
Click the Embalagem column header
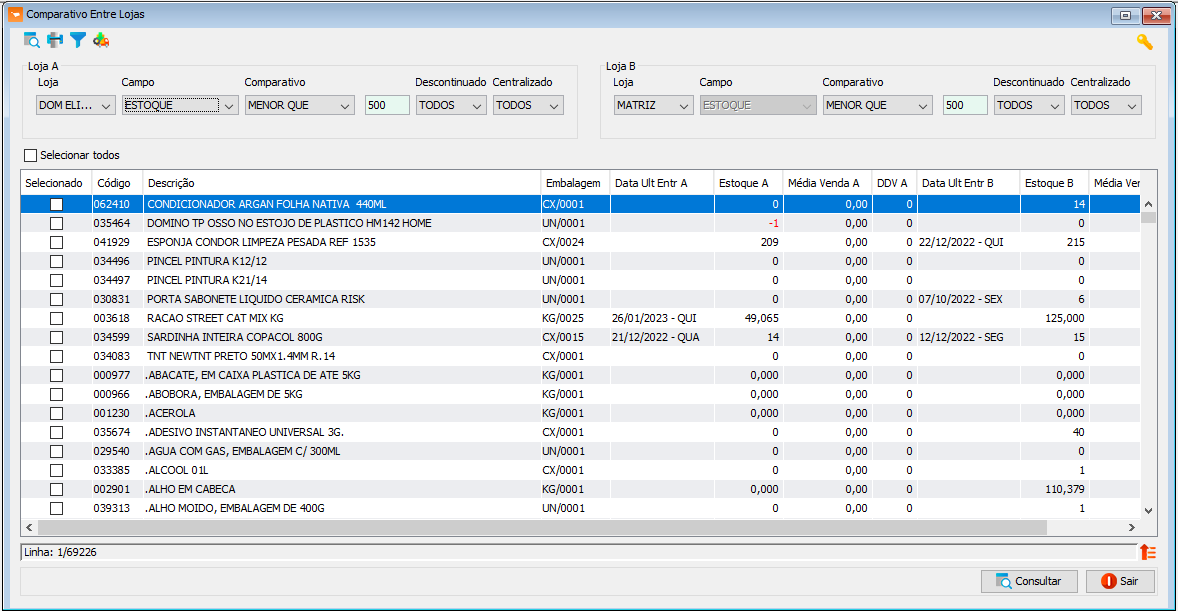click(x=575, y=183)
